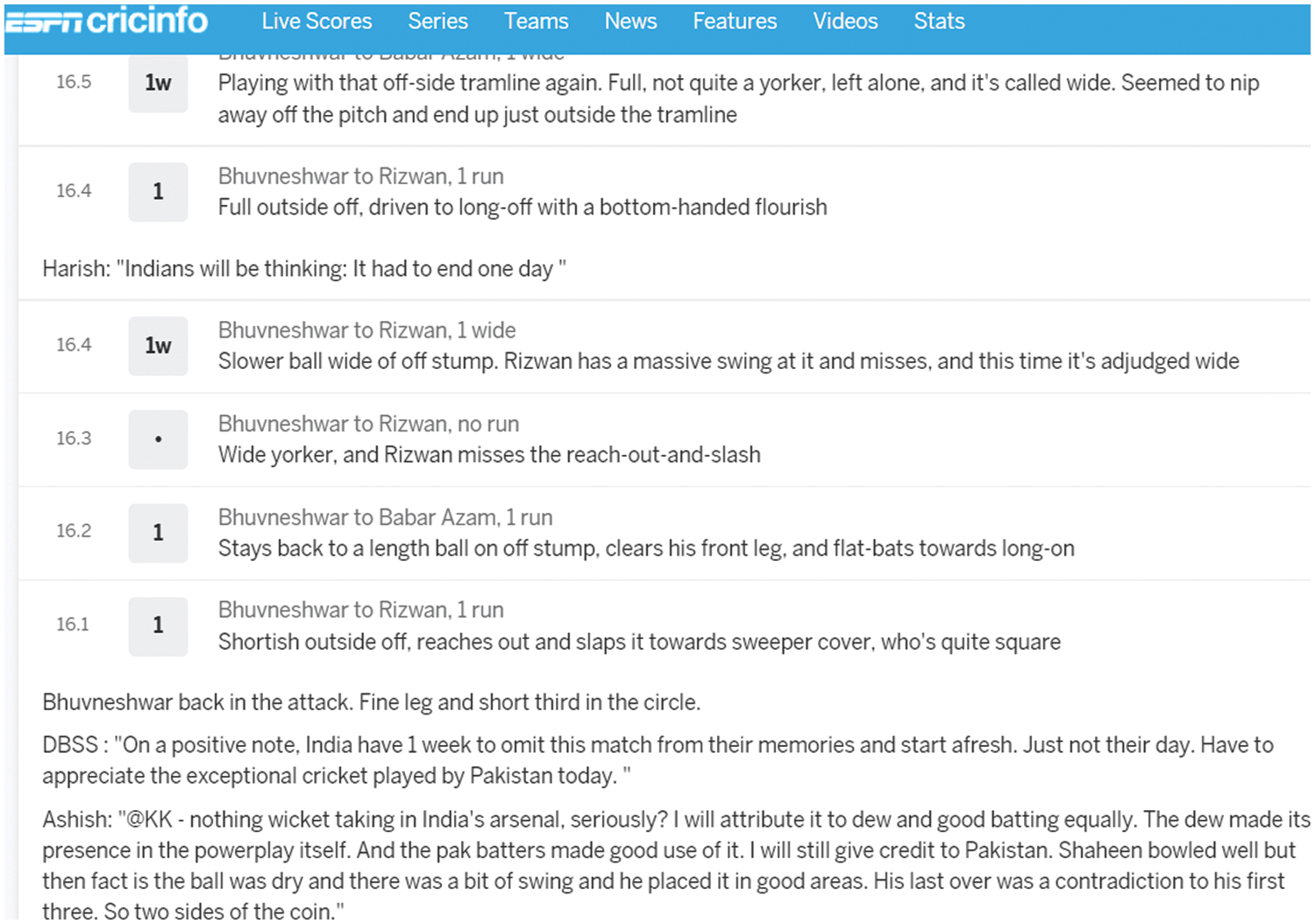
Task: Open the Videos section
Action: pyautogui.click(x=845, y=21)
